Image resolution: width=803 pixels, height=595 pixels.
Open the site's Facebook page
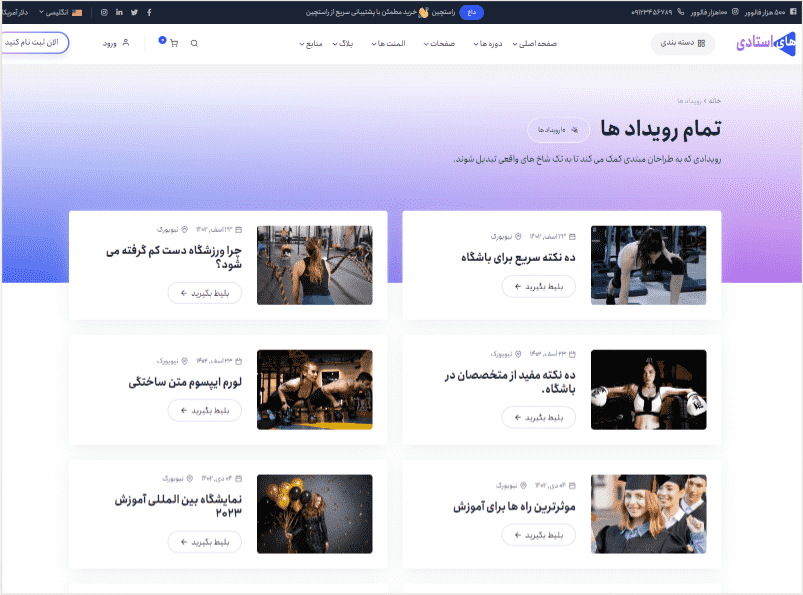149,12
